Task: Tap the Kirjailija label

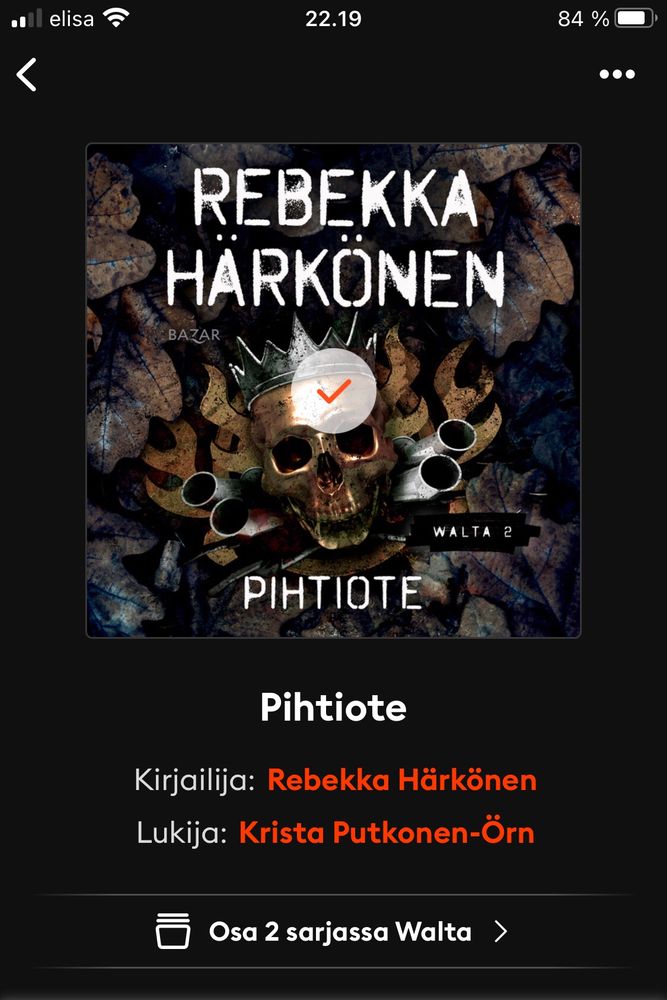Action: 194,781
